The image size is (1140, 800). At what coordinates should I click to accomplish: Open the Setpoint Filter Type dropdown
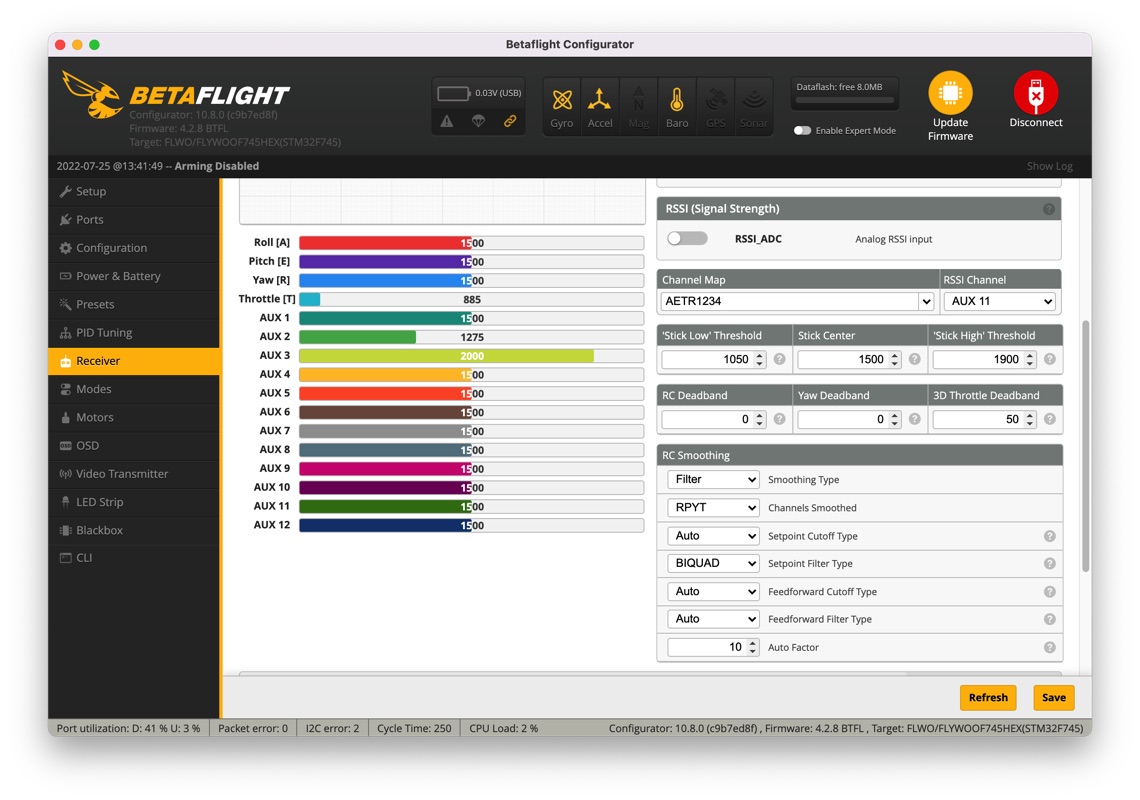tap(713, 564)
